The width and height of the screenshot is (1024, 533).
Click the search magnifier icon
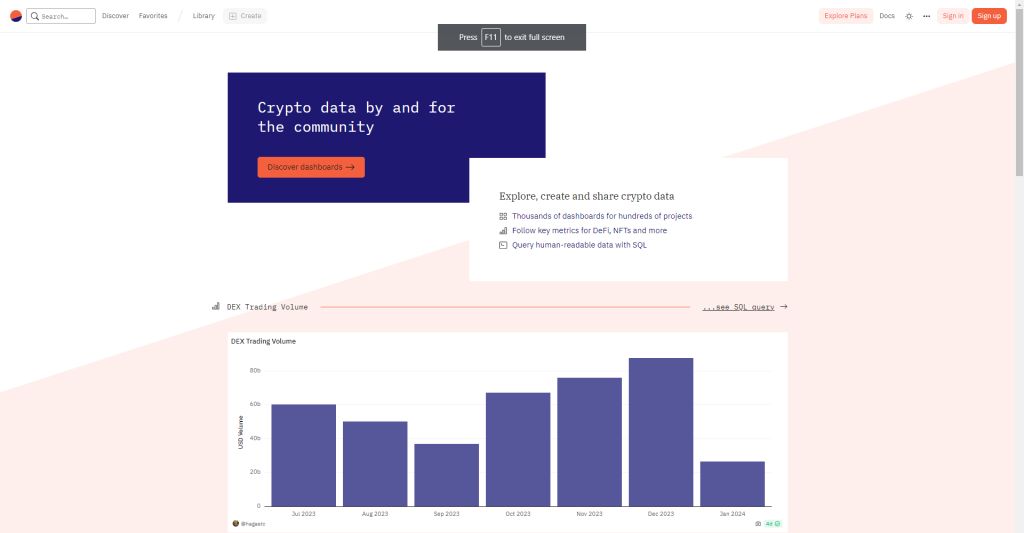pos(34,16)
